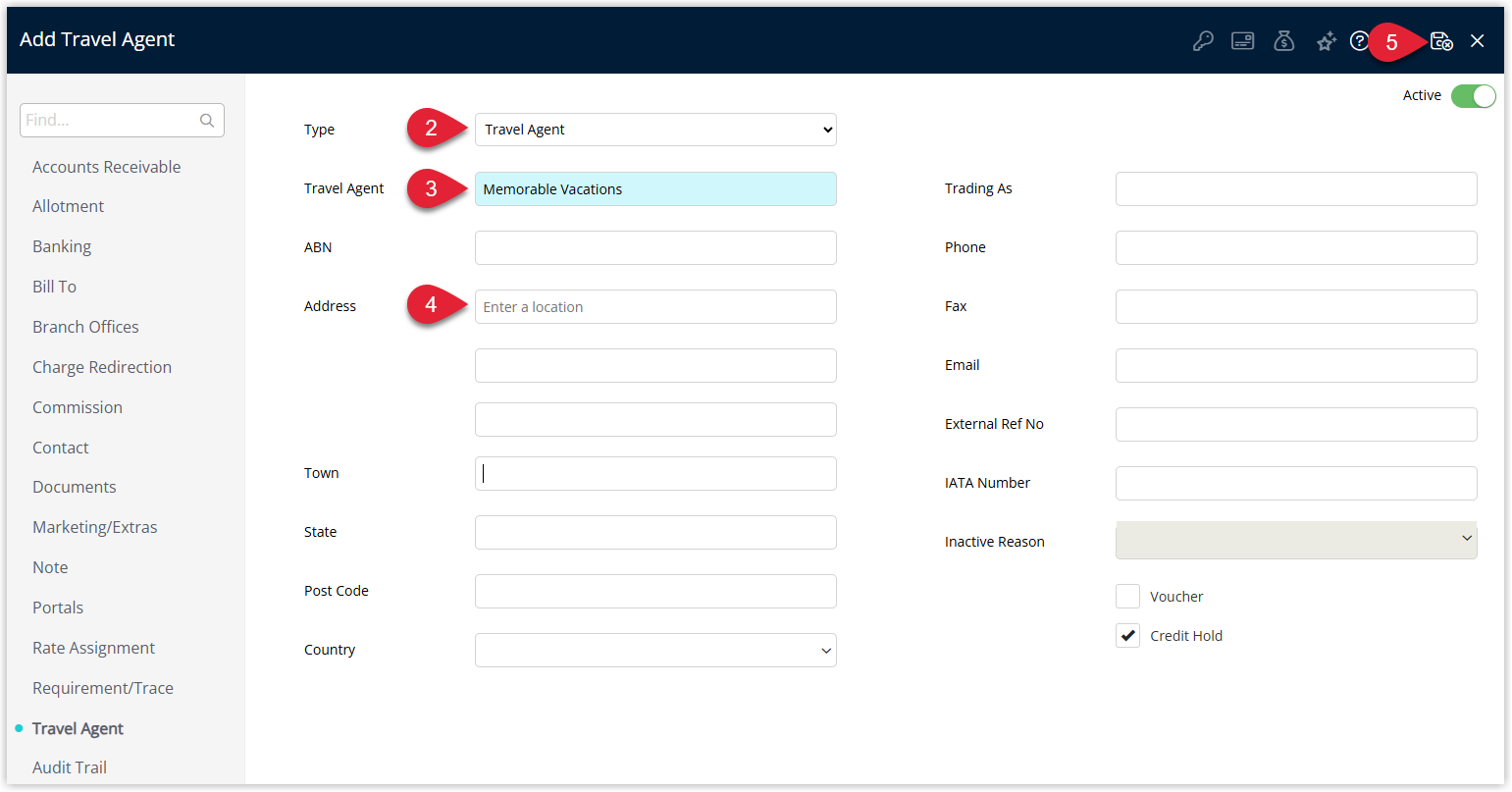The width and height of the screenshot is (1512, 792).
Task: Select Charge Redirection in sidebar
Action: 102,367
